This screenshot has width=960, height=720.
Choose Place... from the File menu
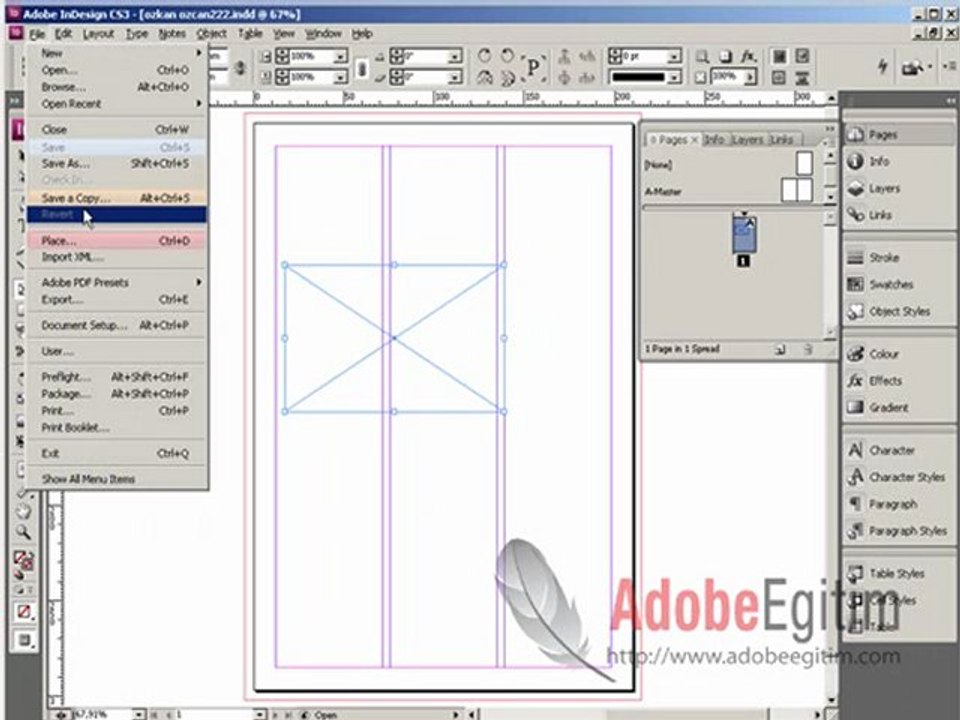pos(116,241)
